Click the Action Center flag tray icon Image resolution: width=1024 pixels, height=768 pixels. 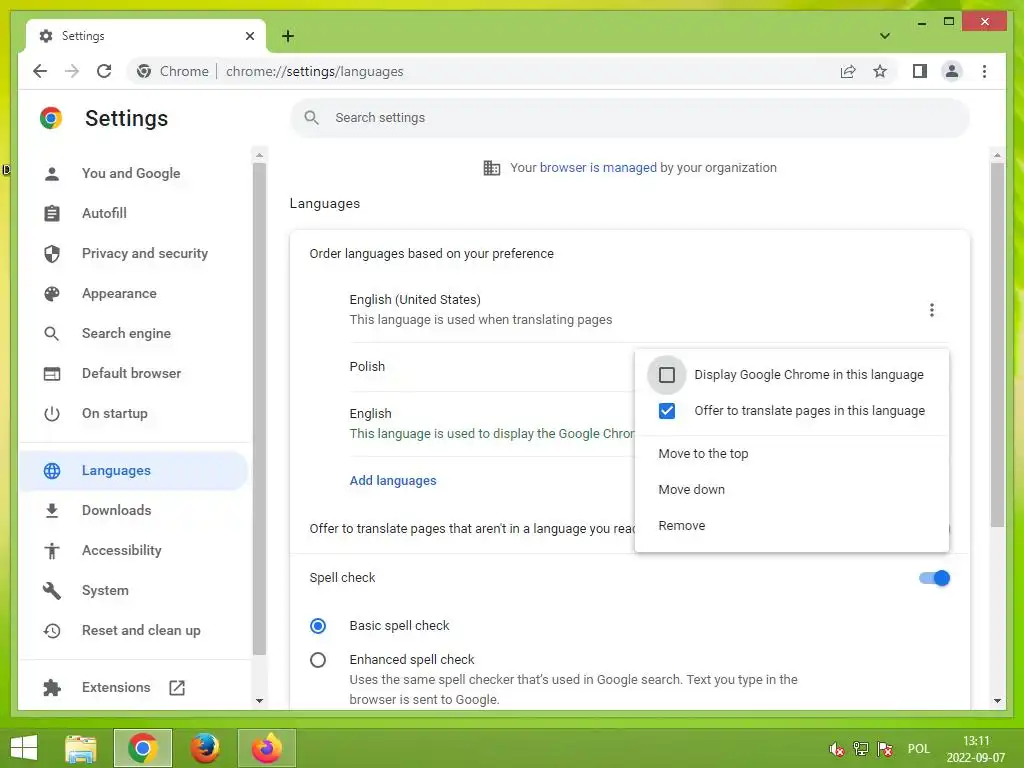(885, 749)
